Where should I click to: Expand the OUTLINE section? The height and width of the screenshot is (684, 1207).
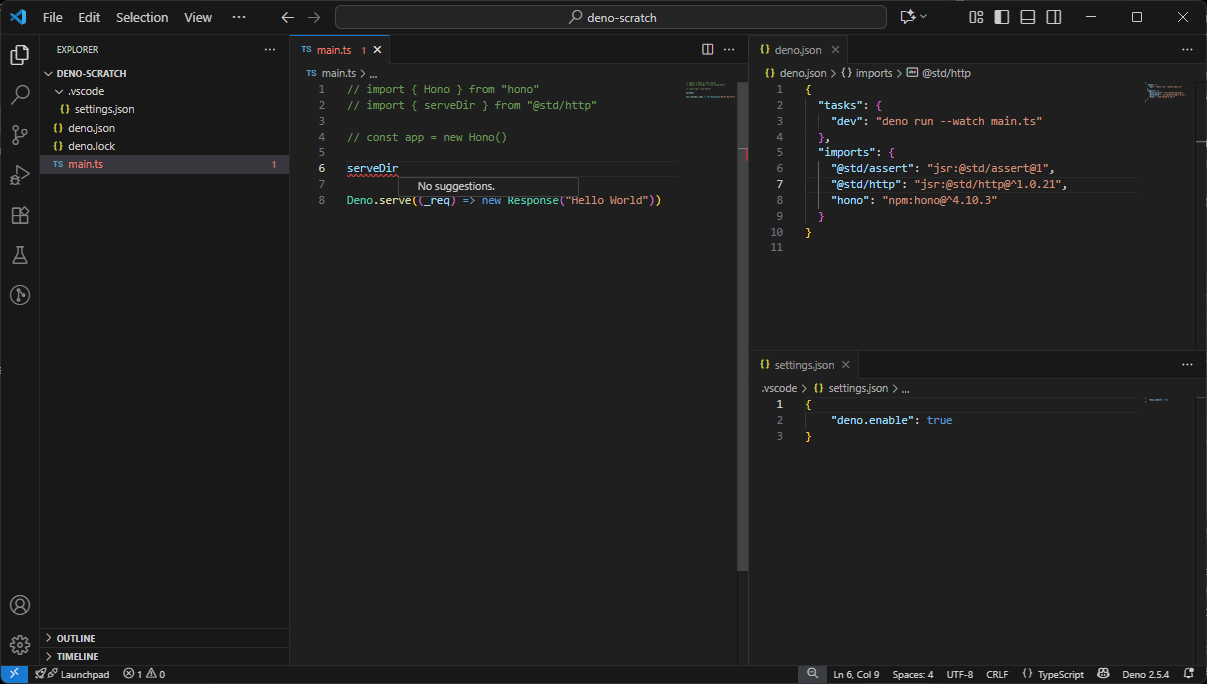click(x=76, y=638)
